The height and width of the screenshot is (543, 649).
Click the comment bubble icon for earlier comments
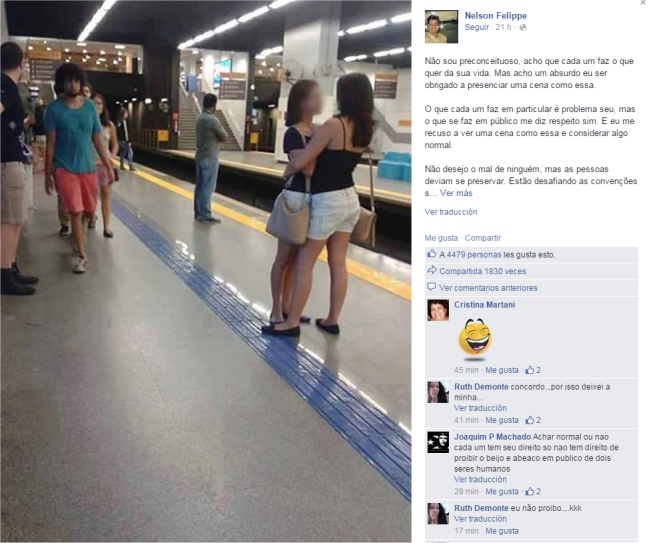point(432,287)
